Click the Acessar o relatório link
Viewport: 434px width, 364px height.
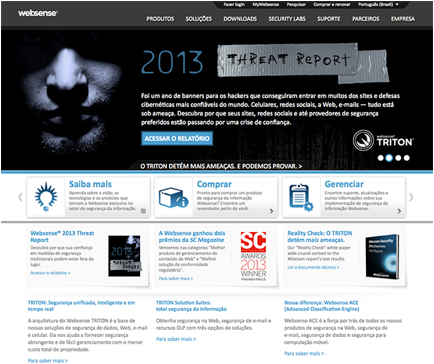[x=50, y=273]
